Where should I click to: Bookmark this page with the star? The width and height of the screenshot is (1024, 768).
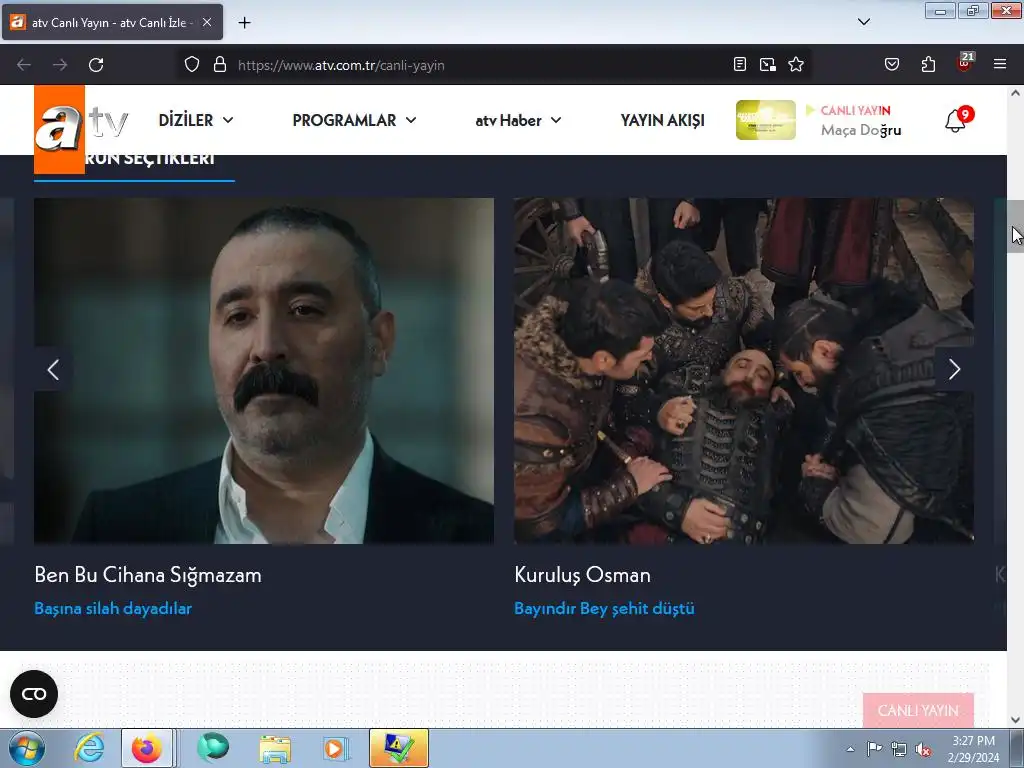click(x=796, y=65)
